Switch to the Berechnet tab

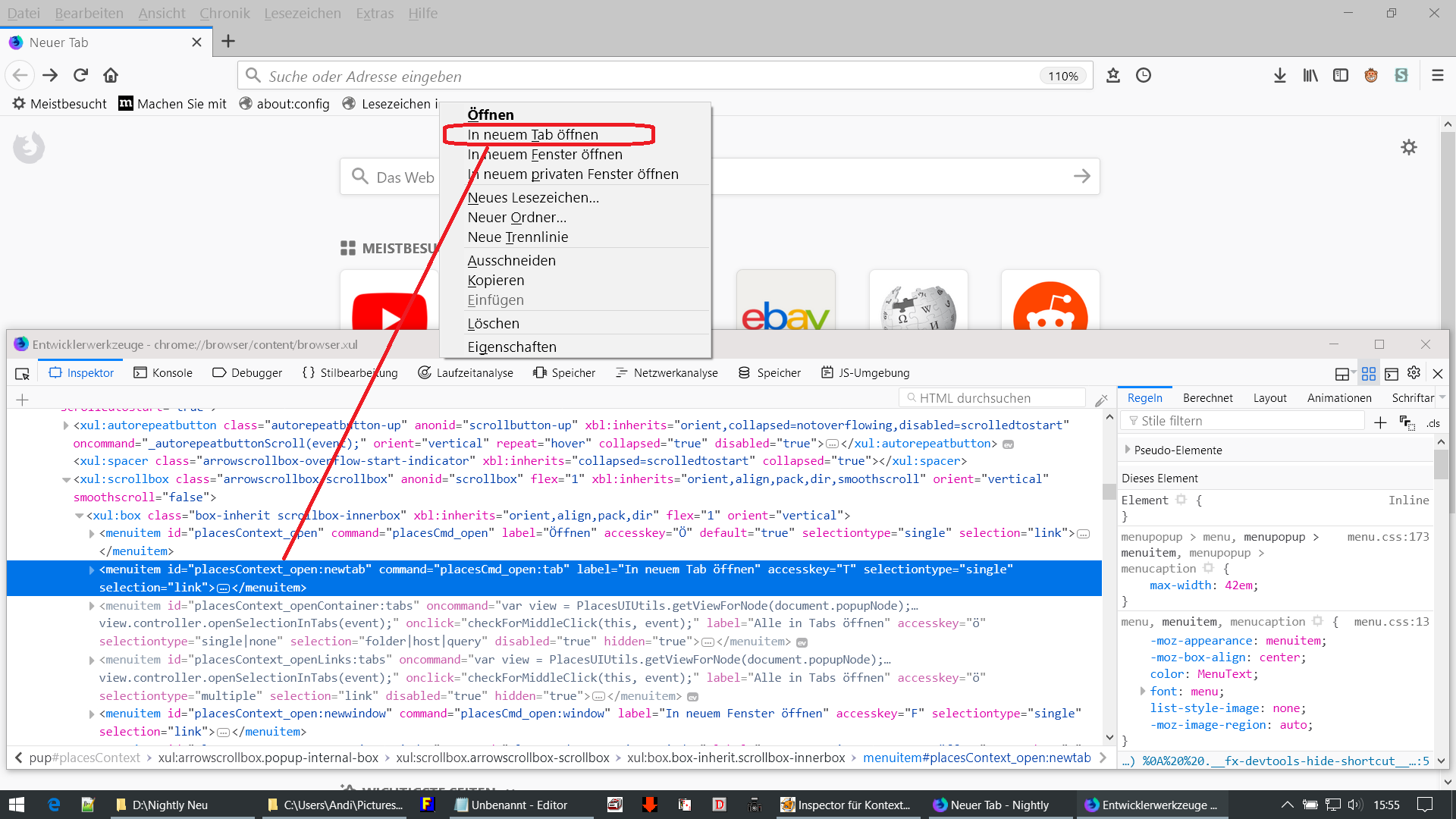(1207, 397)
